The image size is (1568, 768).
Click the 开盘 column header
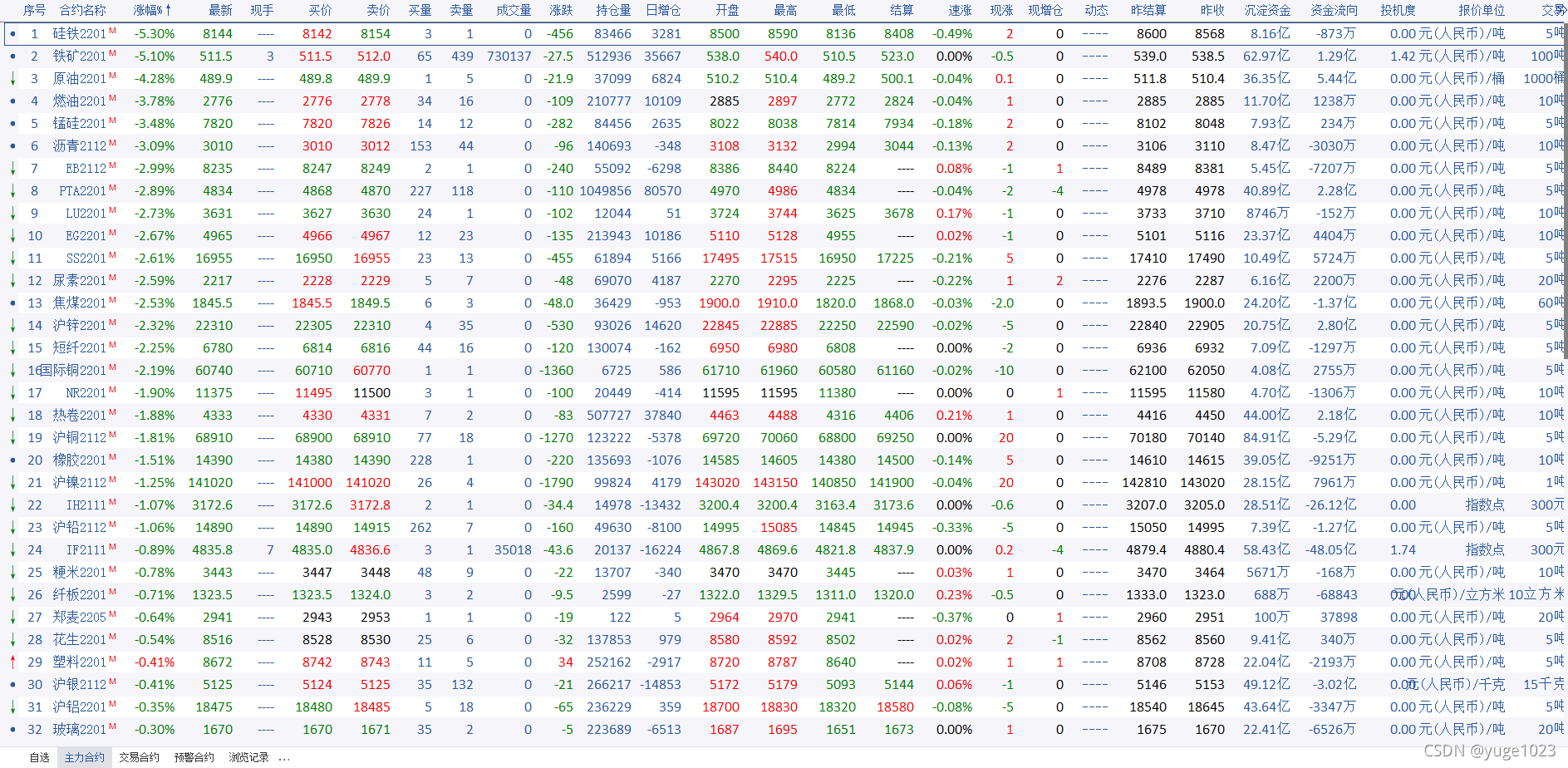pos(727,10)
